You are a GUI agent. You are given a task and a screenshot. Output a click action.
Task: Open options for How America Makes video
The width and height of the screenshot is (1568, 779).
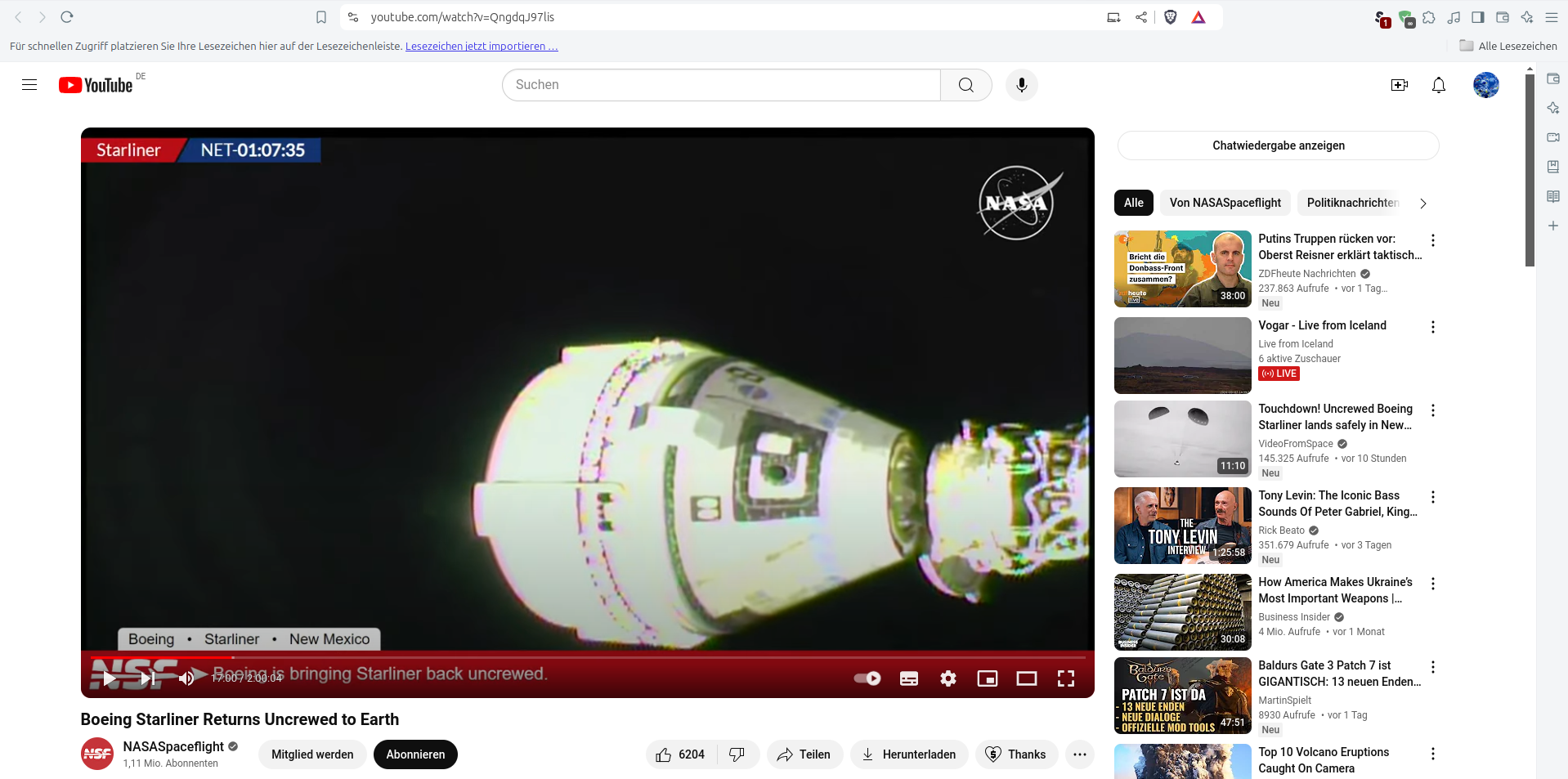tap(1432, 584)
